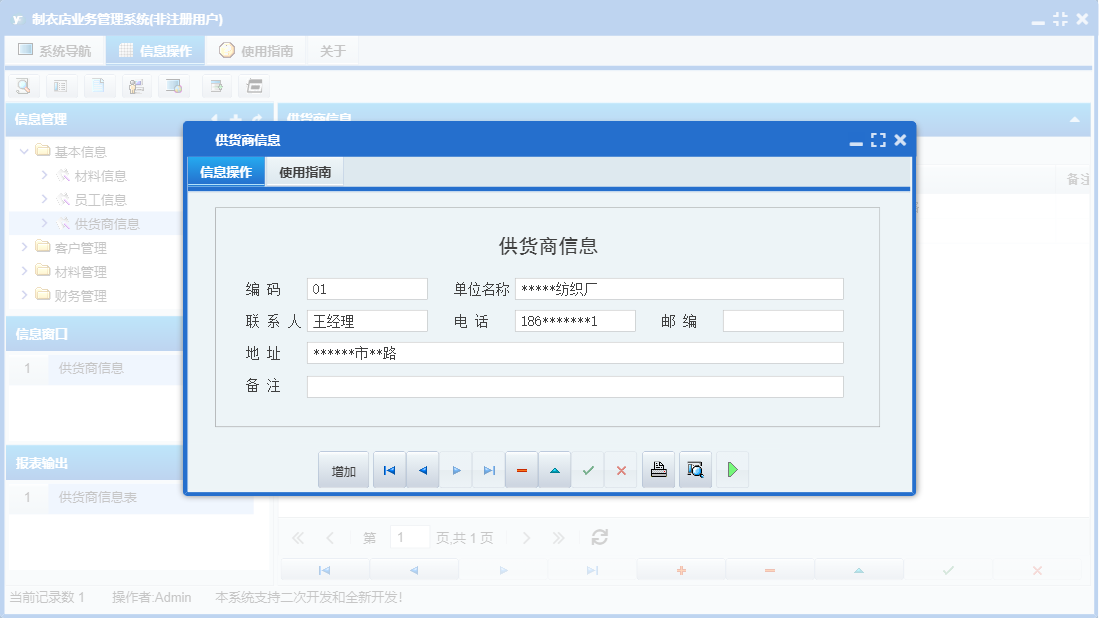Go to the previous record in the dialog
This screenshot has width=1099, height=618.
click(x=422, y=469)
